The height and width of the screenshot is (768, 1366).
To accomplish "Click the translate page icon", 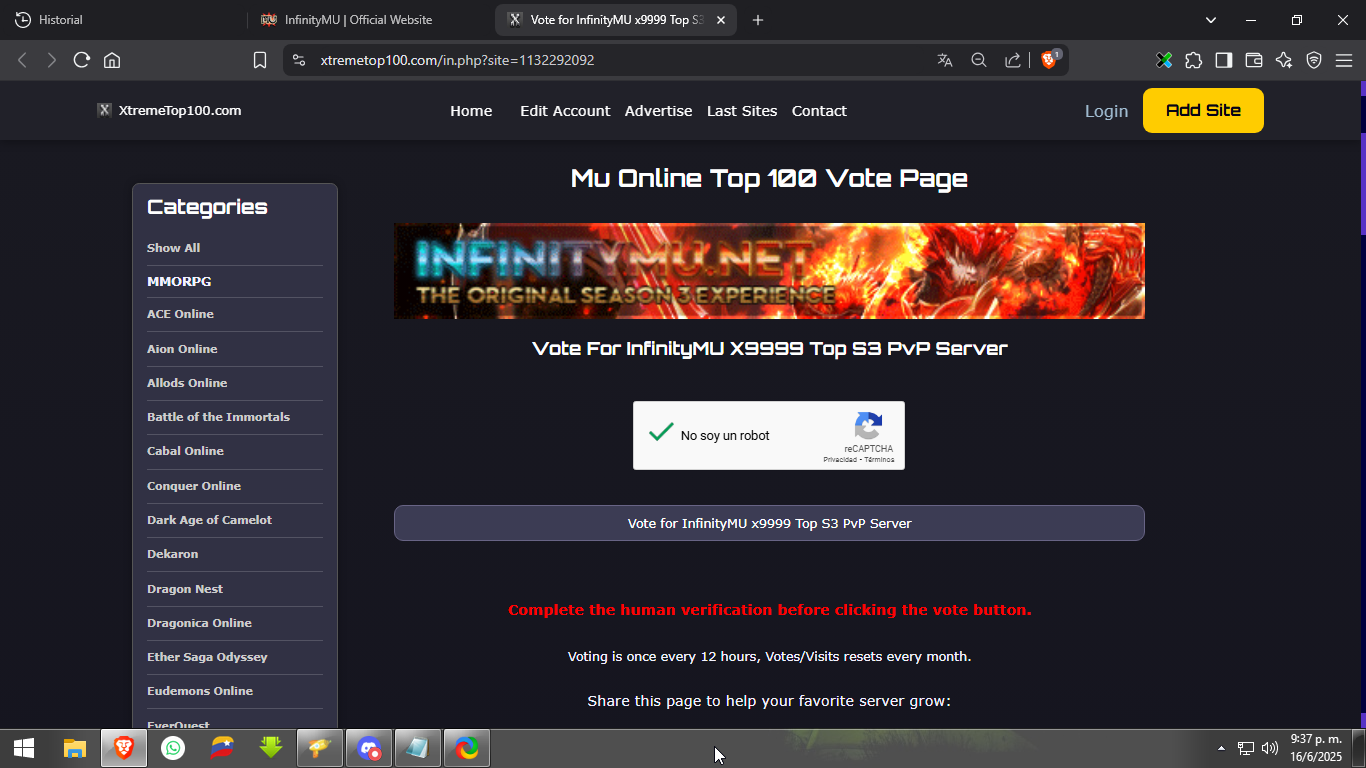I will (945, 60).
